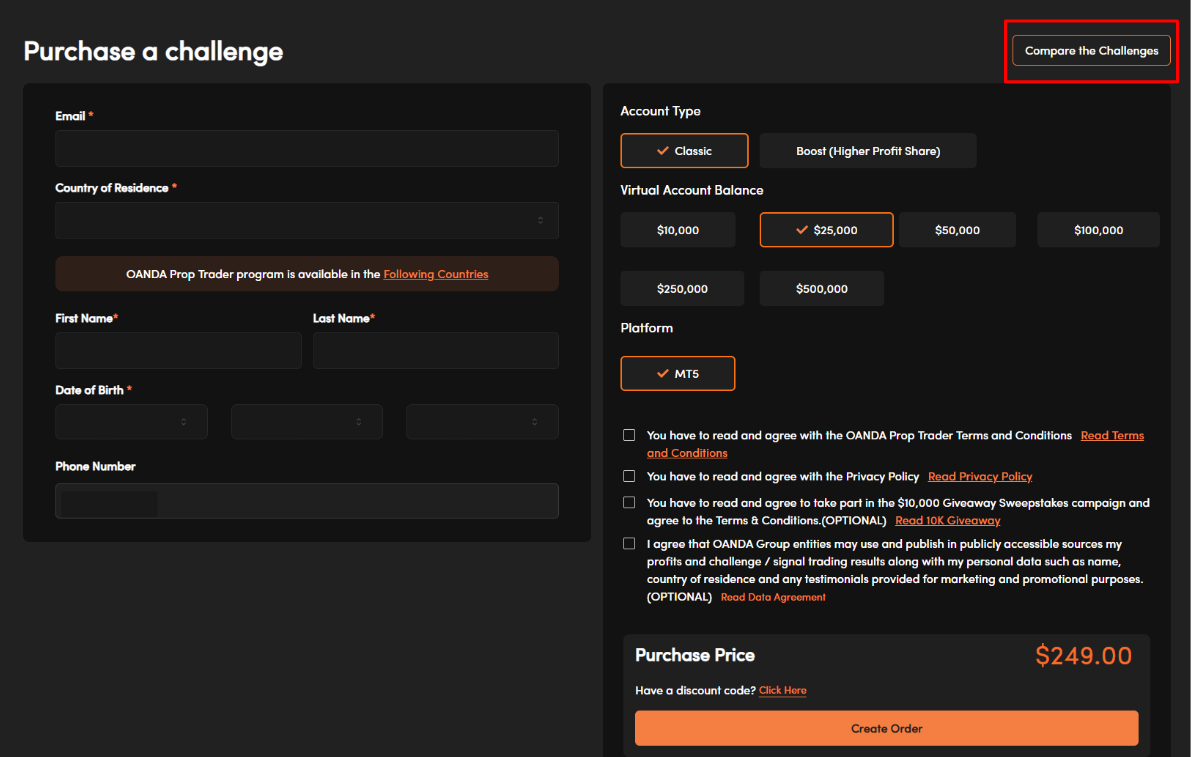Select Classic account type
Viewport: 1191px width, 757px height.
(684, 150)
